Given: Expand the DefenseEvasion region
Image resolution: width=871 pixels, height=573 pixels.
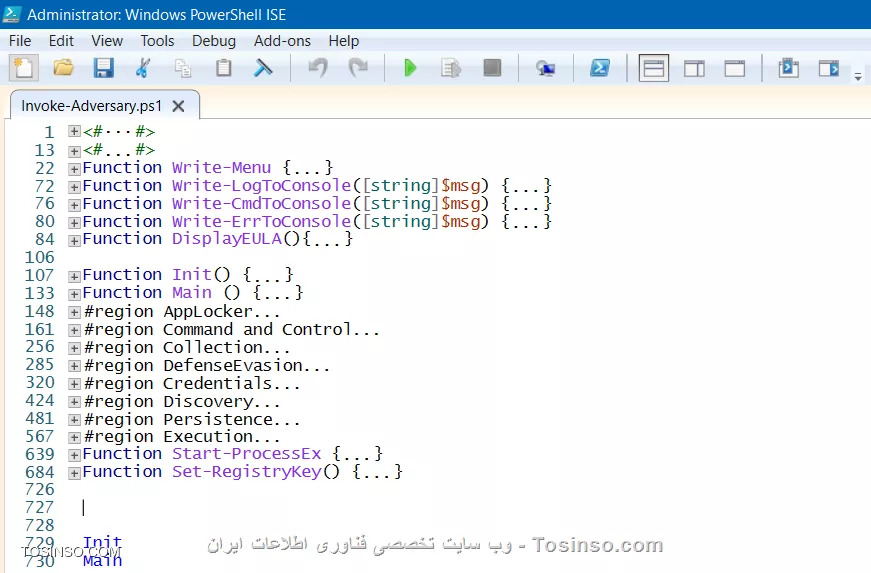Looking at the screenshot, I should pos(74,366).
